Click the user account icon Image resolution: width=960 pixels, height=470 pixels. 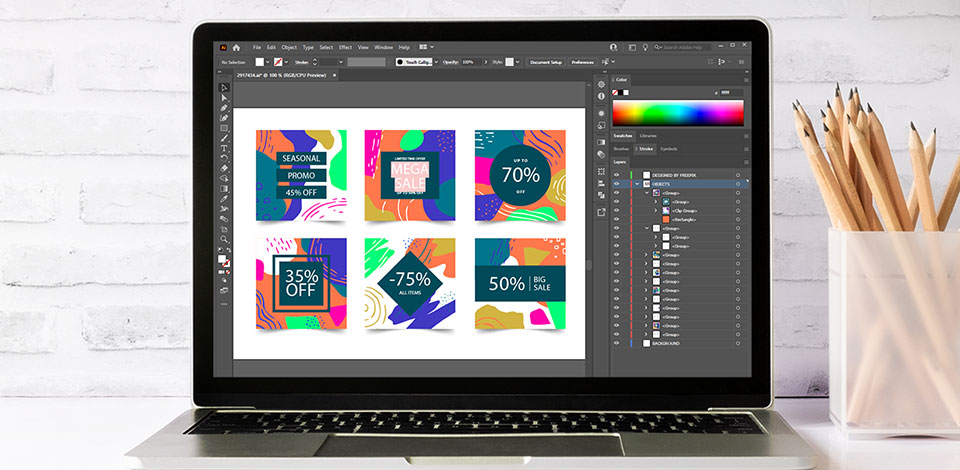coord(613,47)
